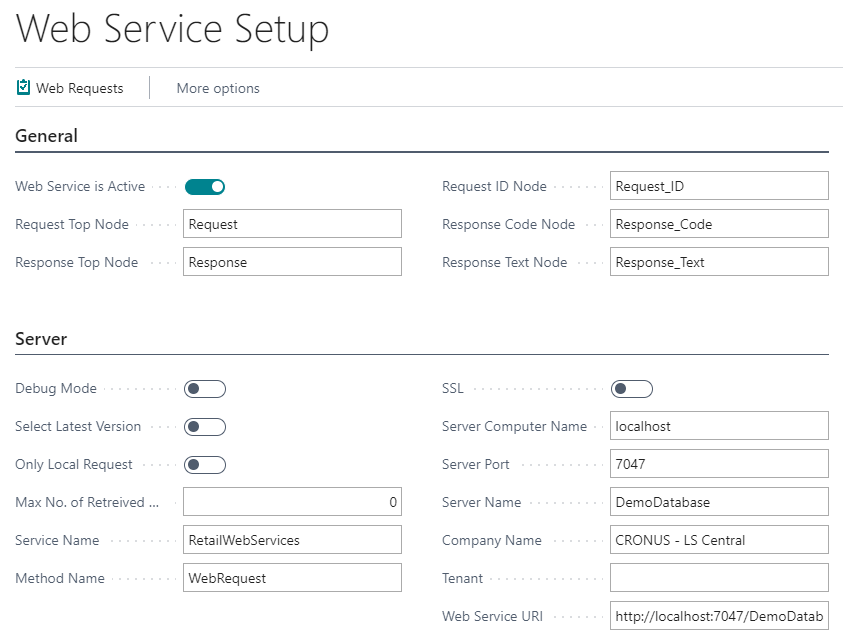Screen dimensions: 843x639
Task: Click the Request Top Node field
Action: [292, 224]
